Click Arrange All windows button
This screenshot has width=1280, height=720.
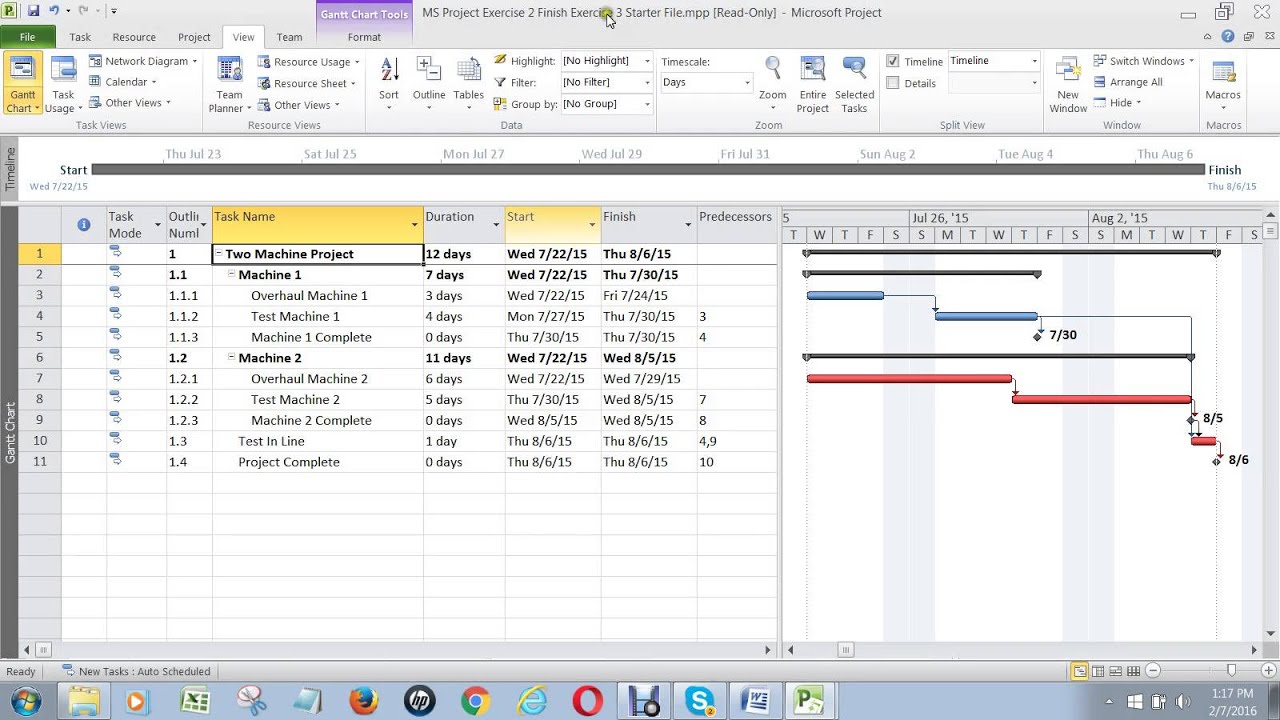coord(1128,82)
